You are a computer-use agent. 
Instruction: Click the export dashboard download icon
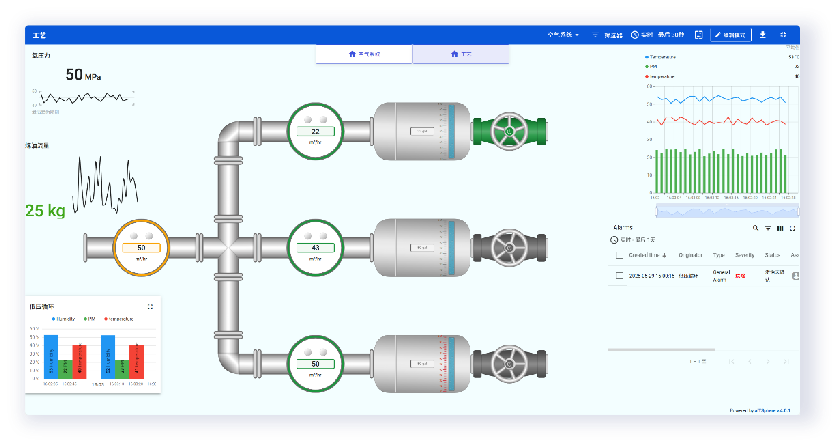click(x=764, y=35)
